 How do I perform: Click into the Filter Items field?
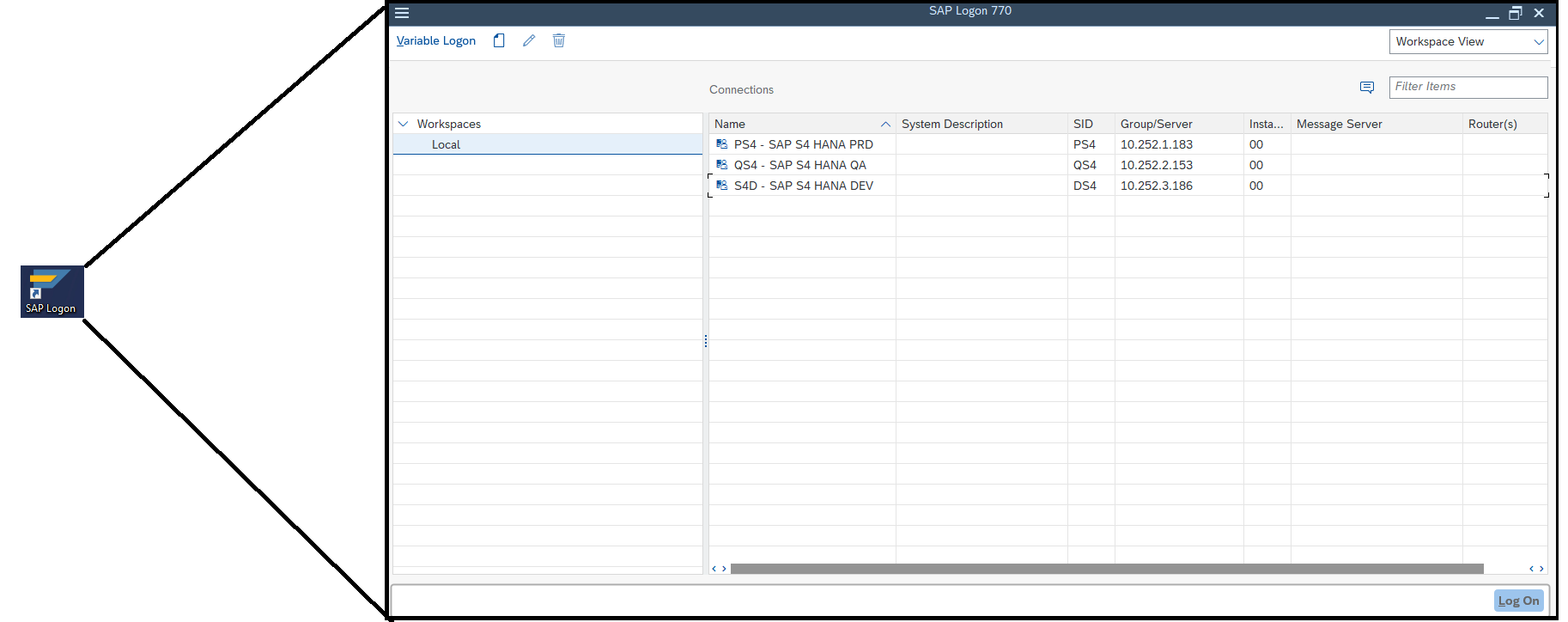[x=1467, y=87]
